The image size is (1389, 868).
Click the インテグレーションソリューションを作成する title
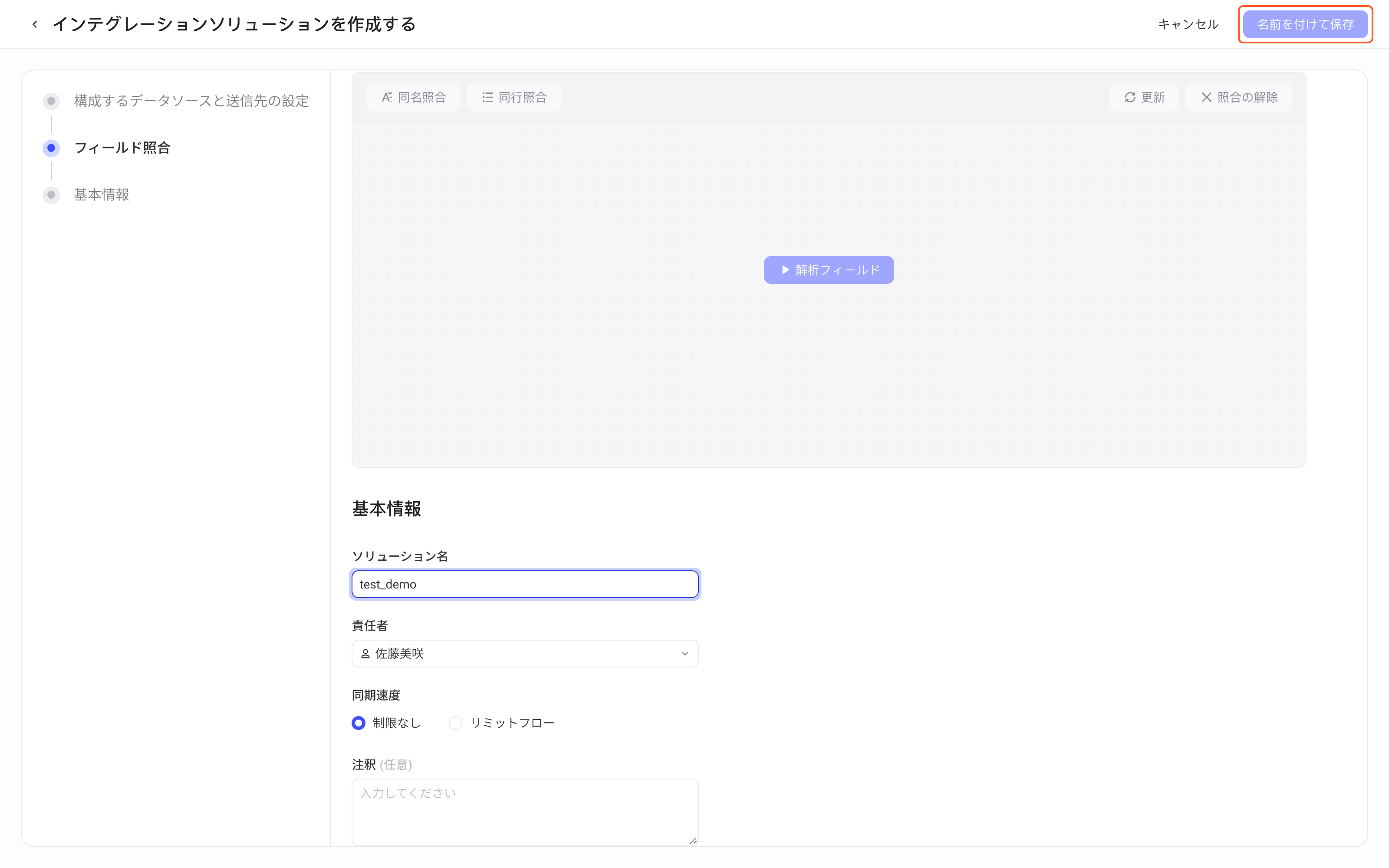pyautogui.click(x=234, y=24)
